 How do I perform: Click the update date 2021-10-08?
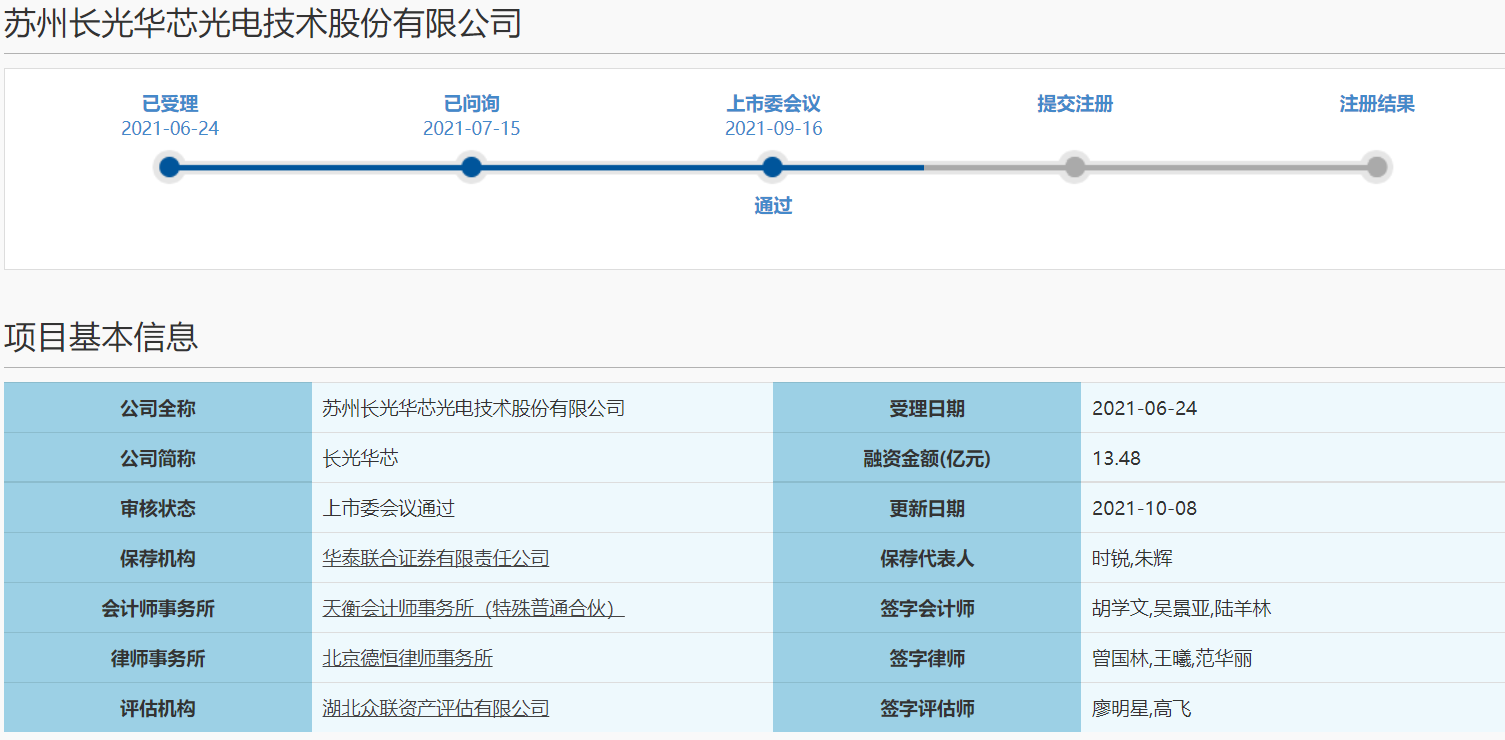1144,508
